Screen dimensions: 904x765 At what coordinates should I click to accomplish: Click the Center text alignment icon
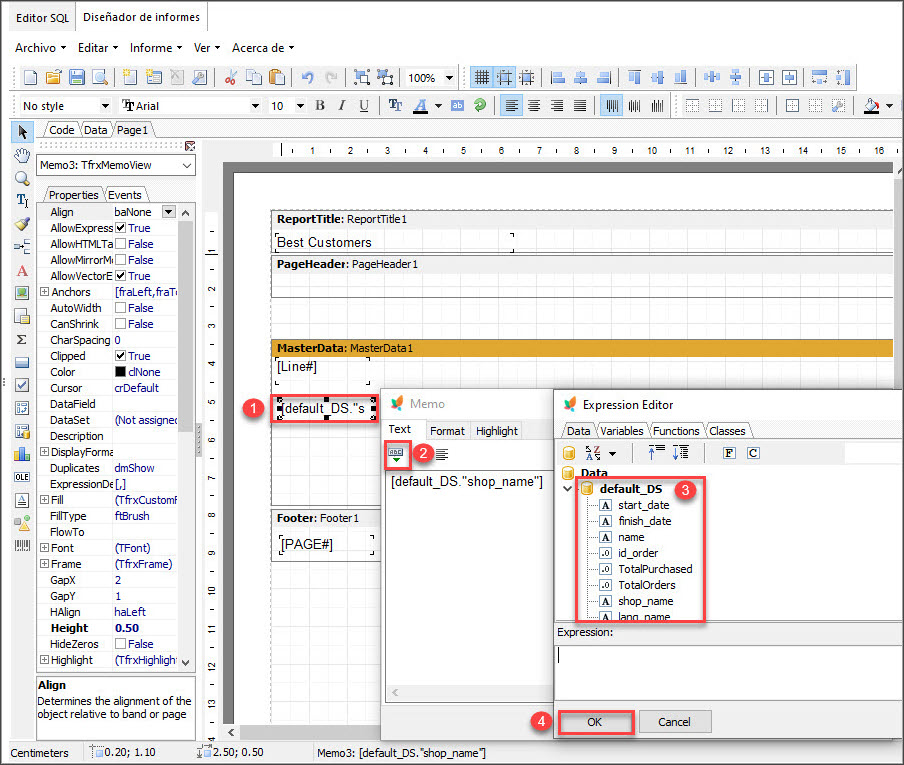pos(534,105)
